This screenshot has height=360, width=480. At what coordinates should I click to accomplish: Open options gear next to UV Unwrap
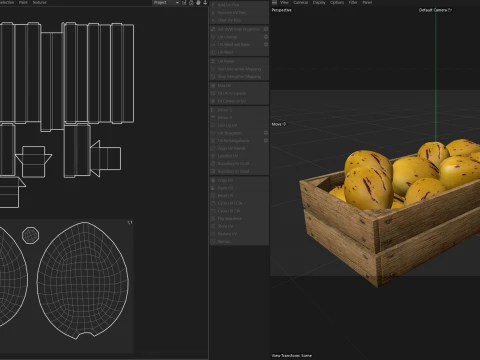[266, 37]
